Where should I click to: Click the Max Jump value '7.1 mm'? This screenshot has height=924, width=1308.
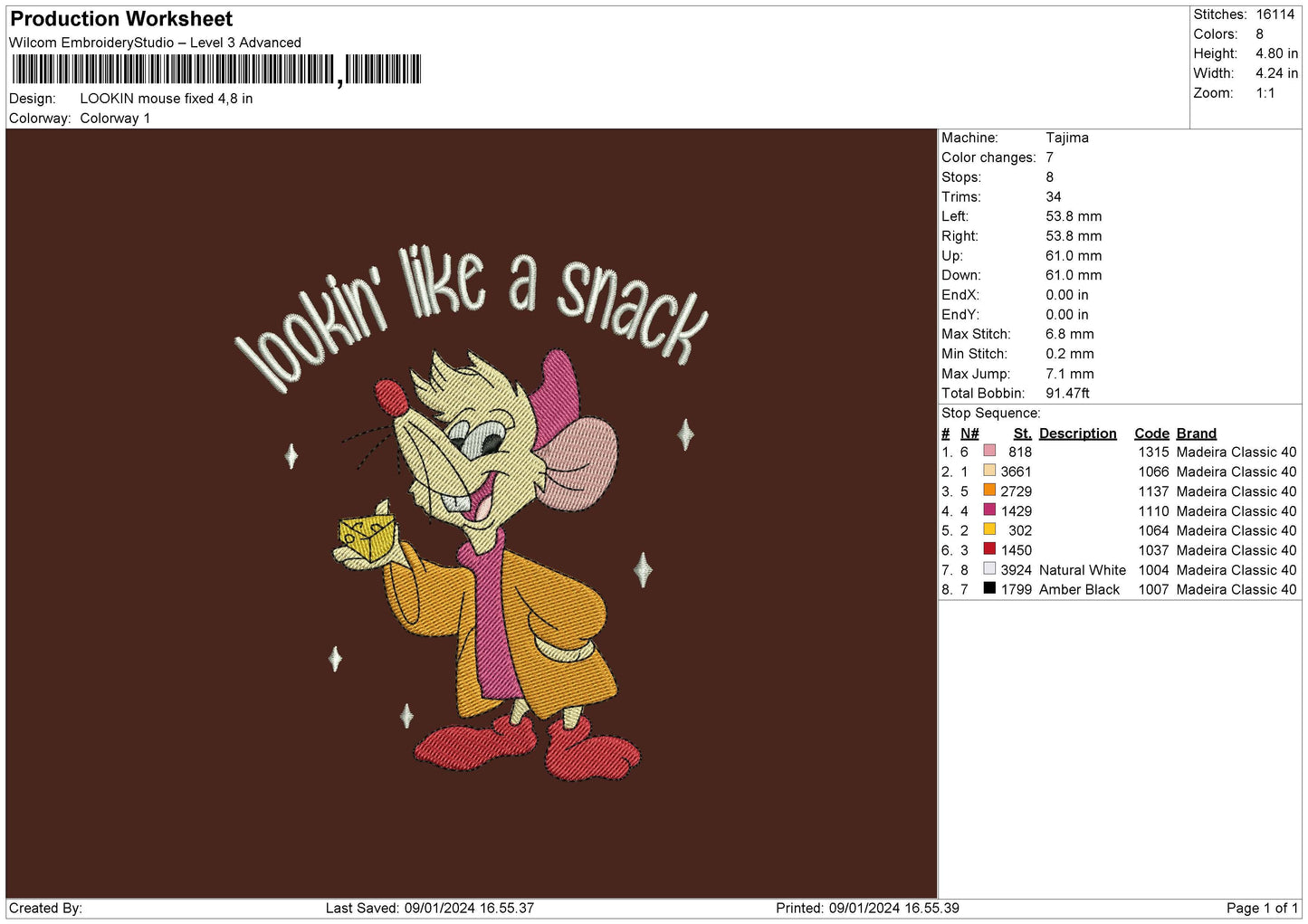[x=1070, y=374]
